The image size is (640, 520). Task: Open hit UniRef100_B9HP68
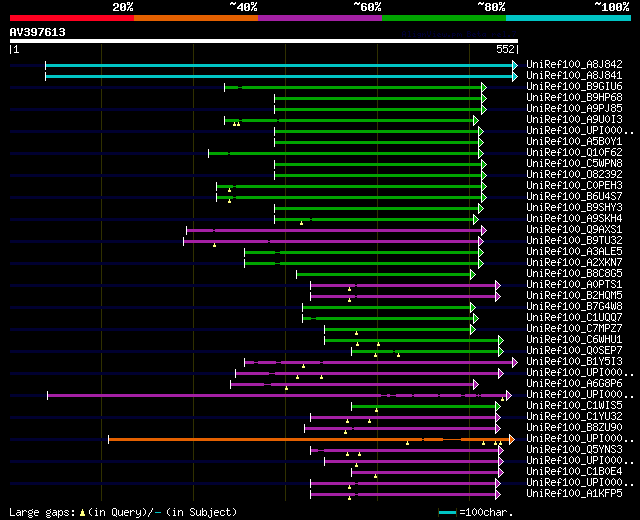[x=574, y=97]
